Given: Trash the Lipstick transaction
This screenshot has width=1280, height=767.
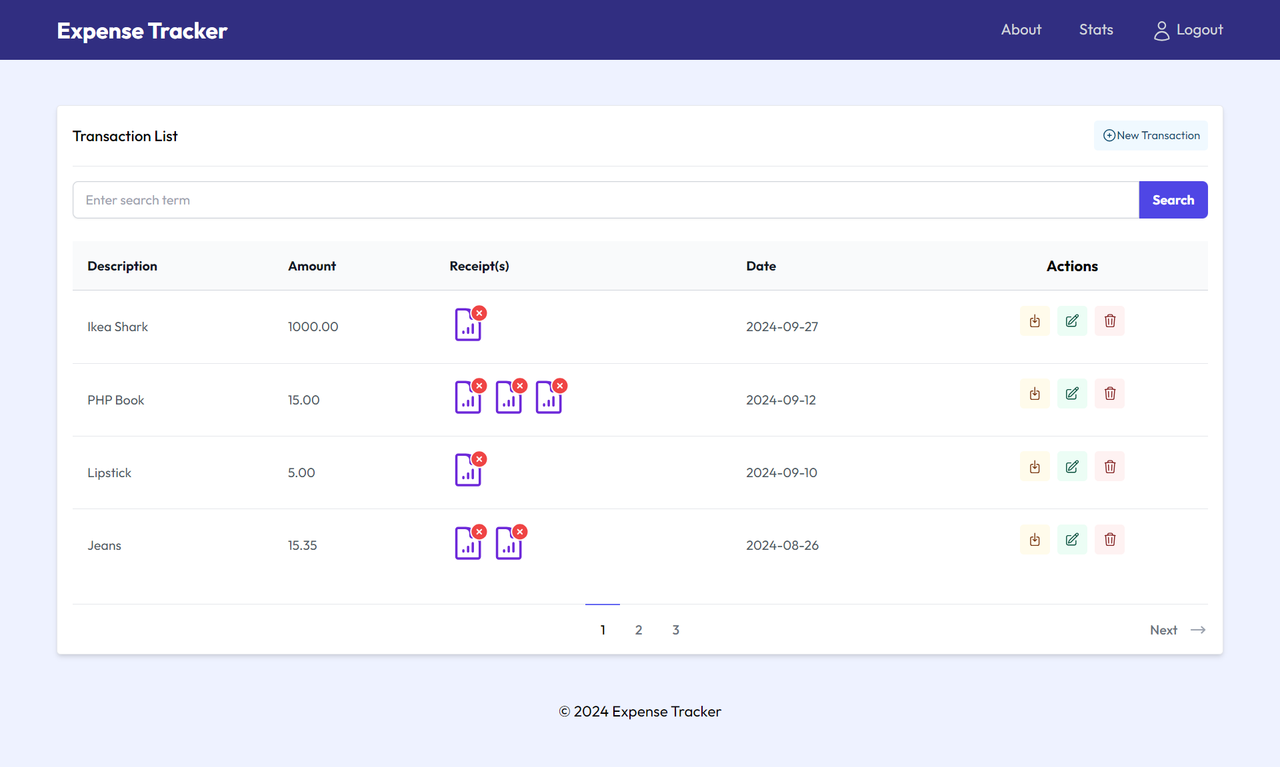Looking at the screenshot, I should click(1109, 466).
